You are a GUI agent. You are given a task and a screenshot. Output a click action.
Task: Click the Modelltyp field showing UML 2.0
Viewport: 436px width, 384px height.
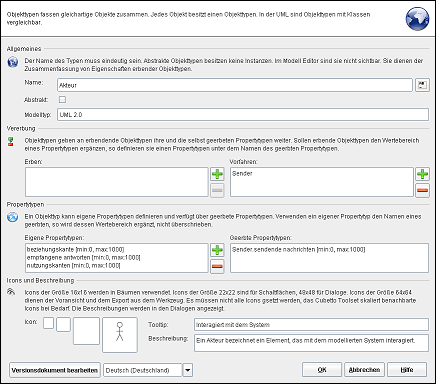tap(243, 115)
